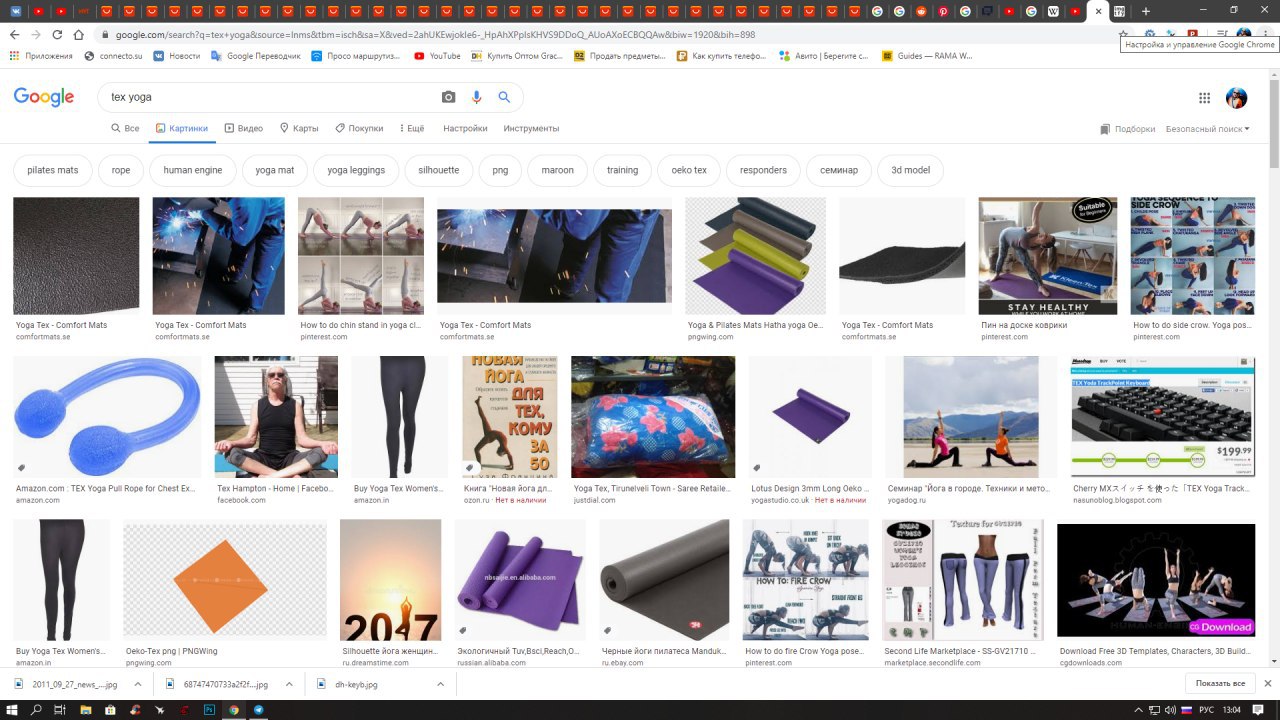Switch keyboard language РУС indicator
The height and width of the screenshot is (720, 1280).
click(x=1206, y=710)
